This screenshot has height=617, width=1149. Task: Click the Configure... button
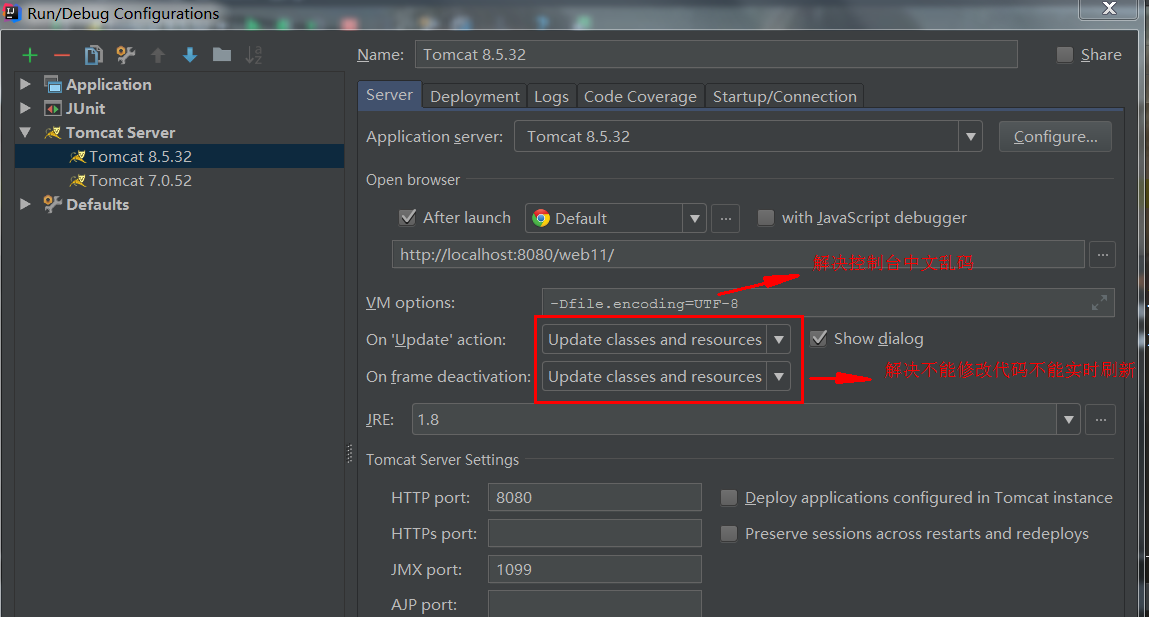click(x=1055, y=136)
